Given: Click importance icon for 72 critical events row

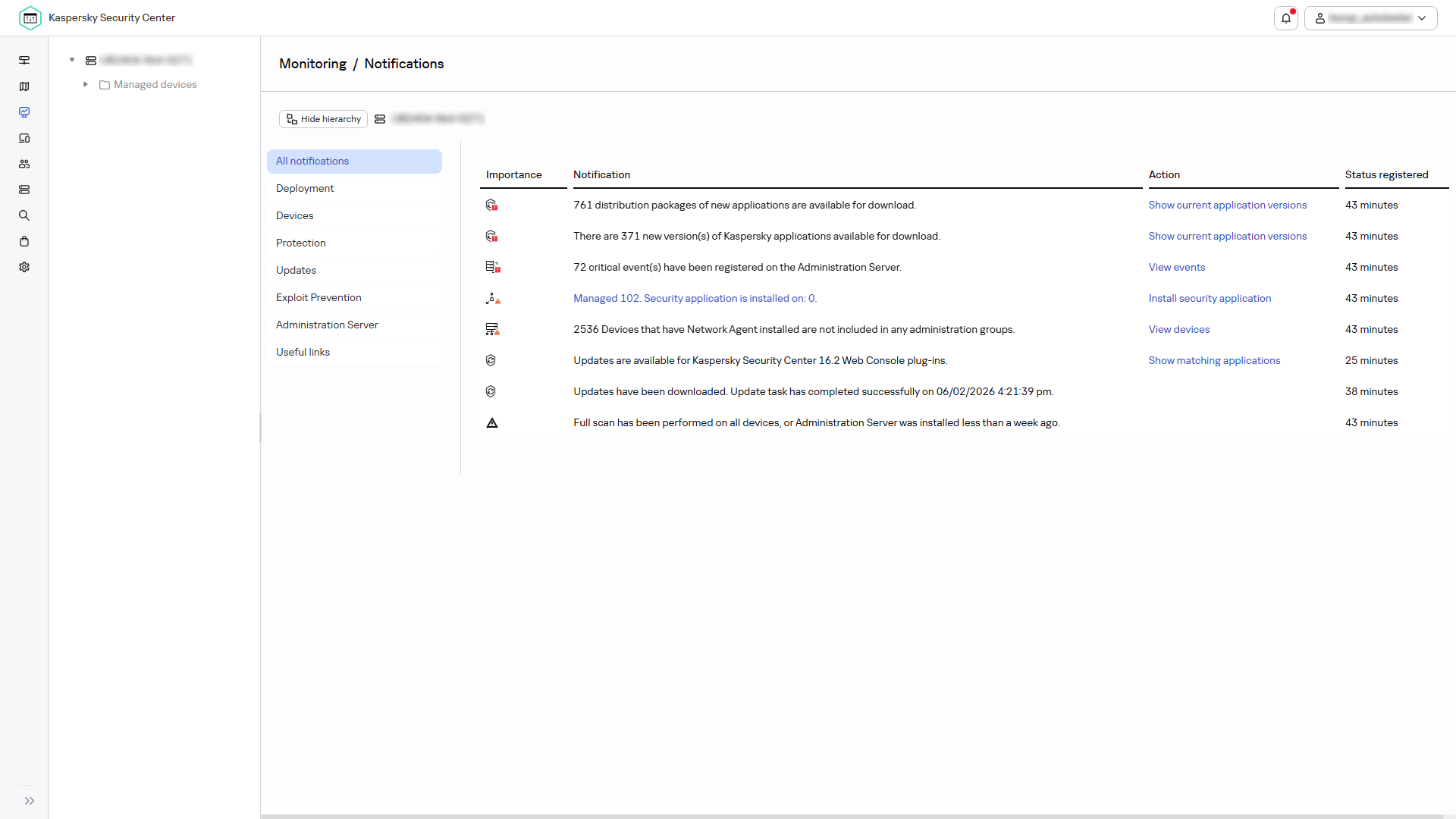Looking at the screenshot, I should [493, 267].
